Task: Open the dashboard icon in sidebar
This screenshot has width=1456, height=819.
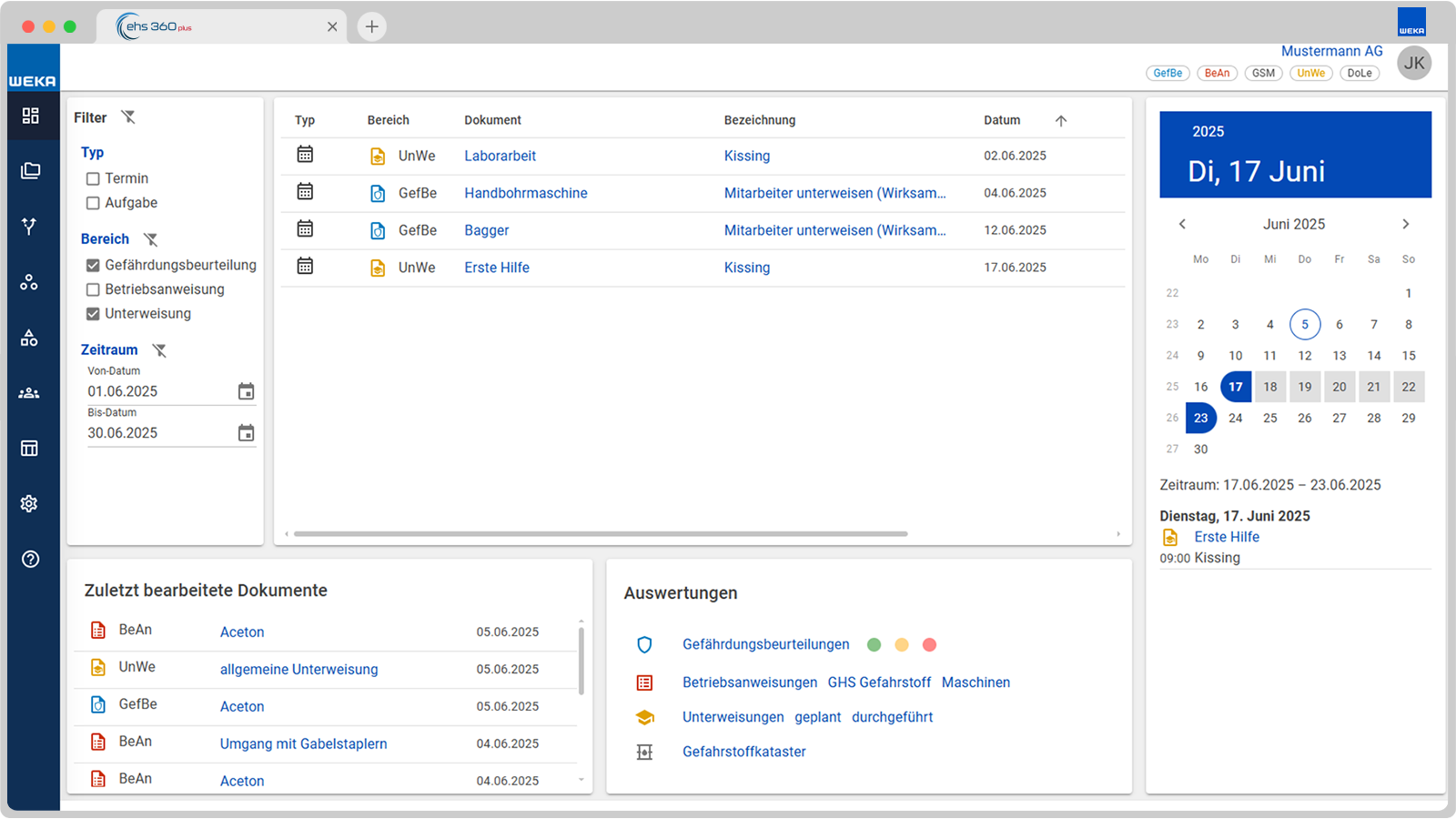Action: 30,116
